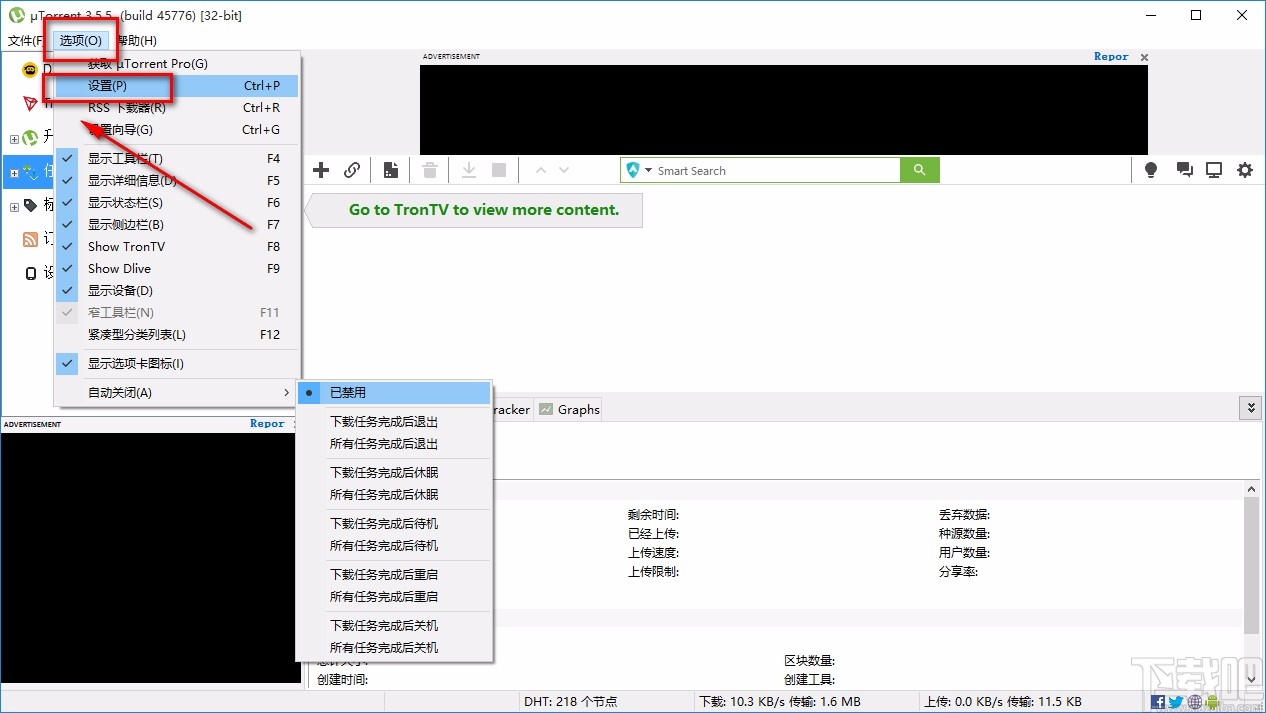Click the yellow face icon in the sidebar

(30, 70)
